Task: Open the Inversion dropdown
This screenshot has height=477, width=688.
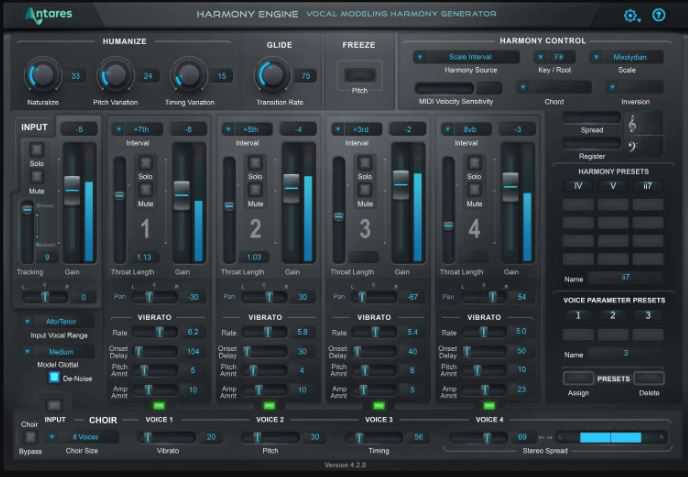Action: pyautogui.click(x=635, y=87)
